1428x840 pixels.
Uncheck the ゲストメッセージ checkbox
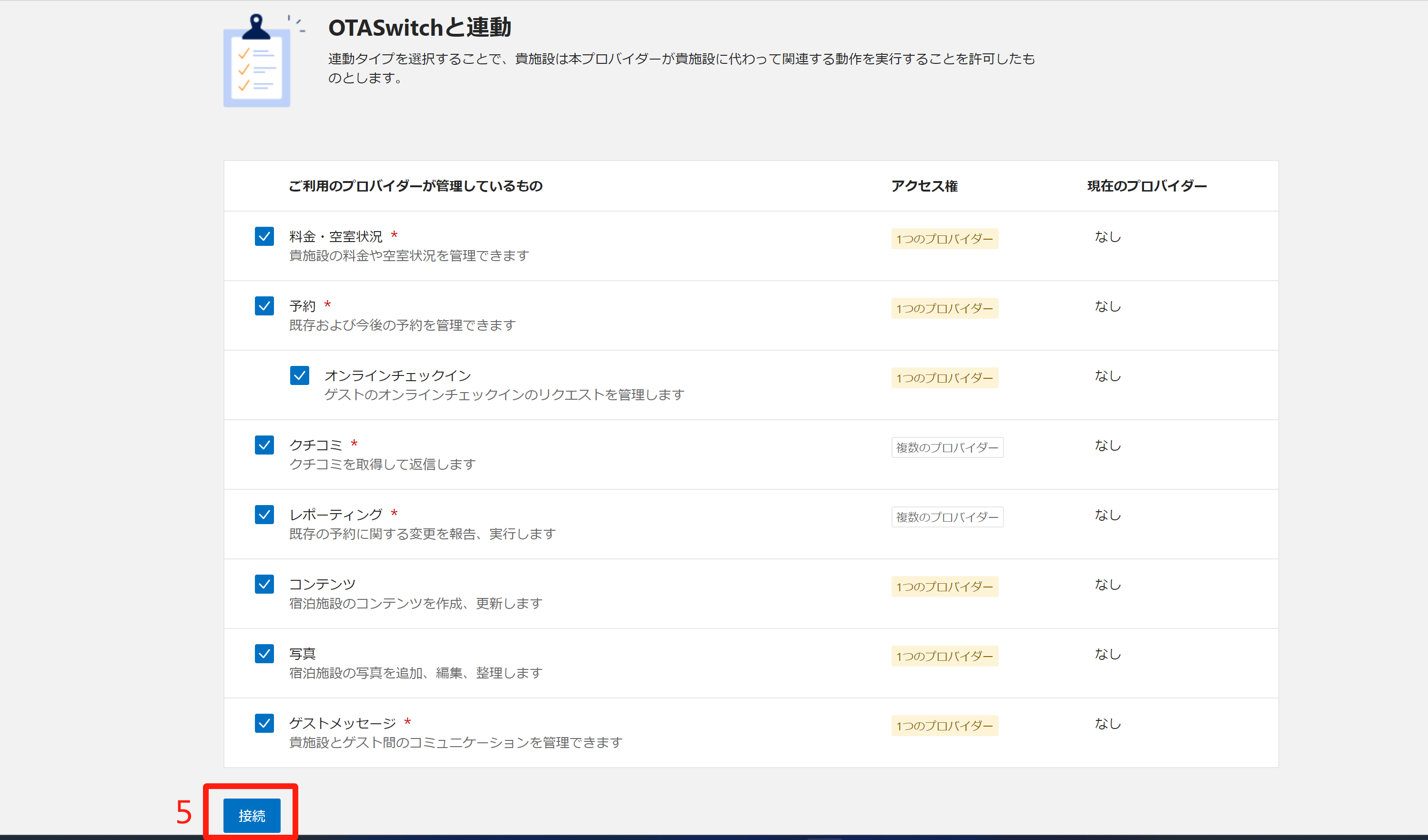(264, 723)
